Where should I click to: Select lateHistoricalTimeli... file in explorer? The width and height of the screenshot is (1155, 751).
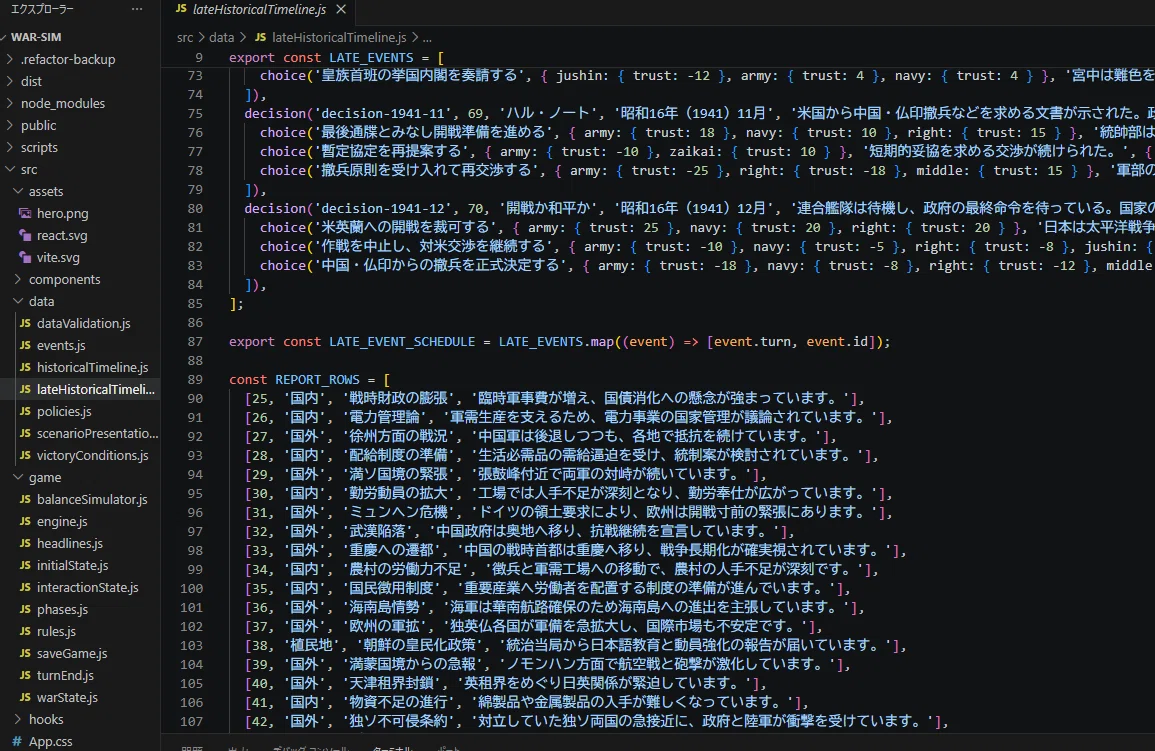click(x=96, y=389)
